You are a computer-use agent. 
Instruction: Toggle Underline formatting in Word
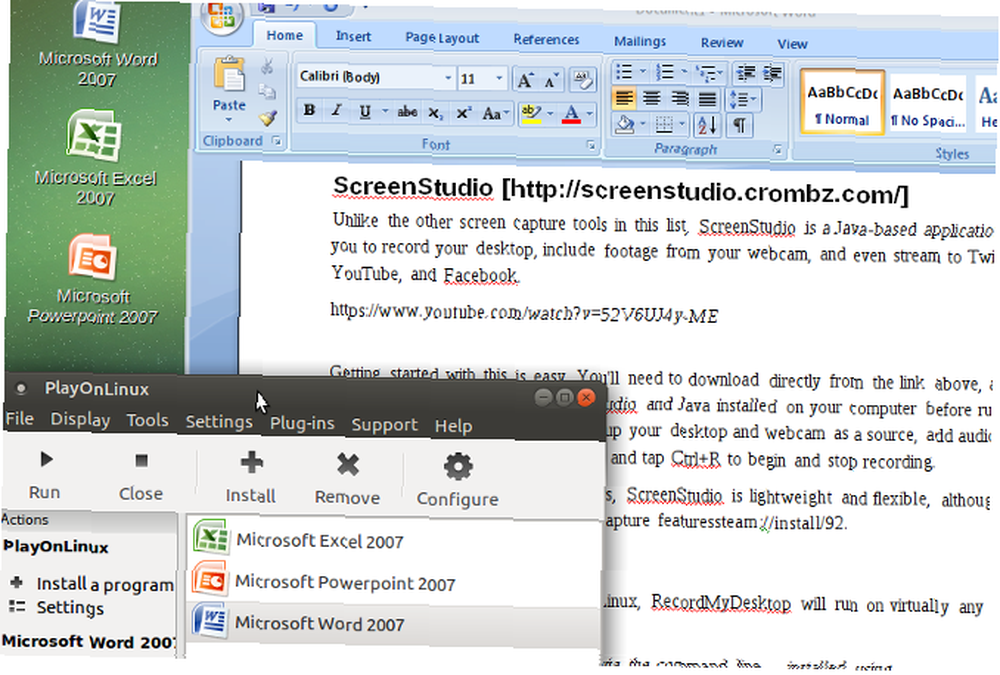point(365,112)
